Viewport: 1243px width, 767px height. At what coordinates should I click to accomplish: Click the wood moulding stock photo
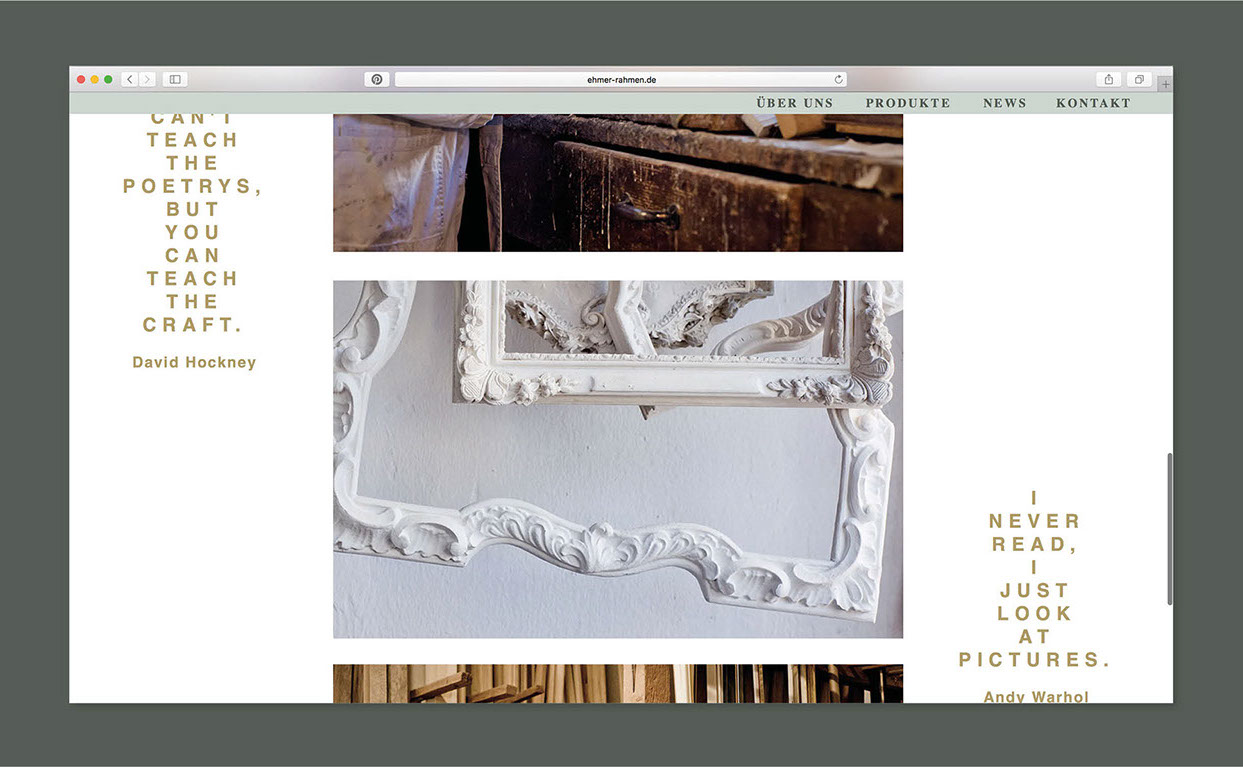pyautogui.click(x=618, y=683)
